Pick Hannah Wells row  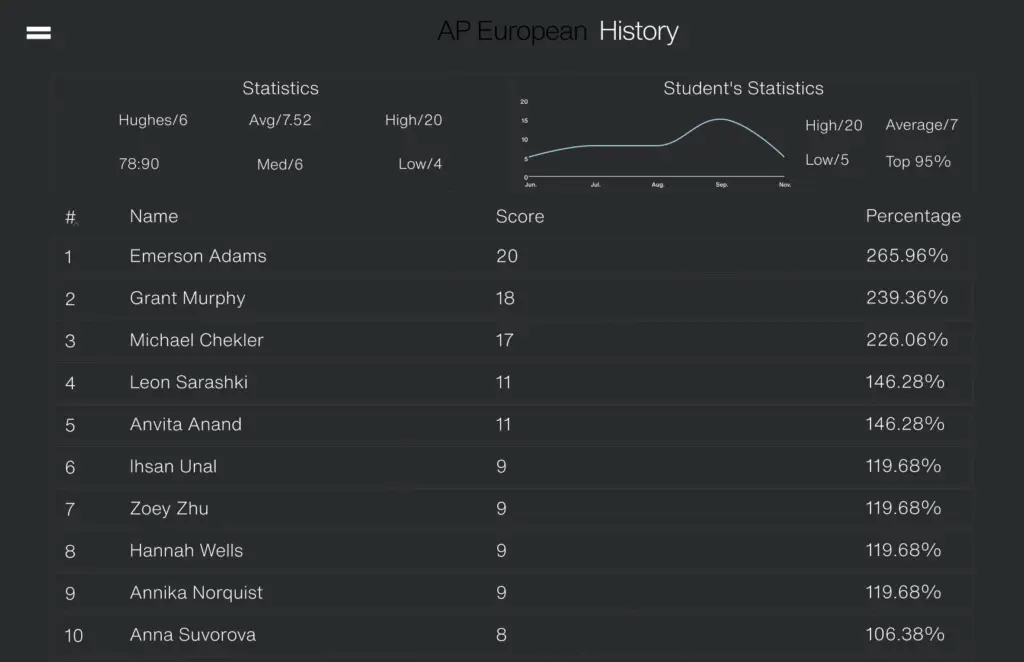click(x=514, y=550)
